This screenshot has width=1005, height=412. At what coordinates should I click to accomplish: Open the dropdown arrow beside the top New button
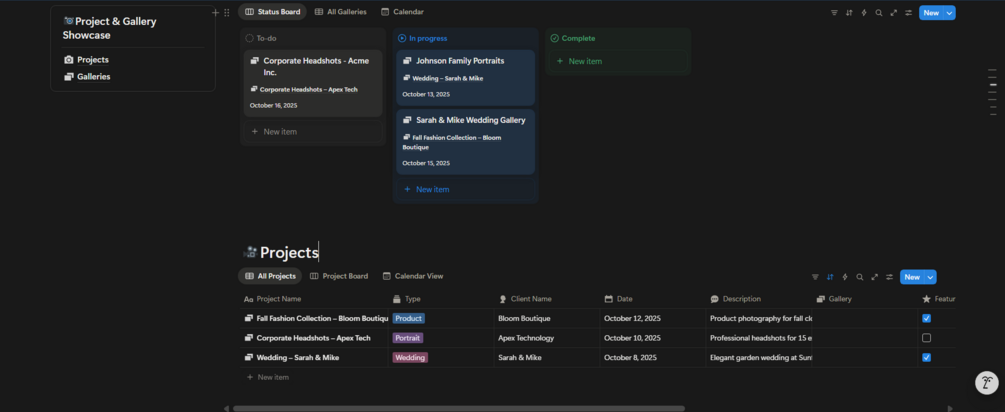(950, 13)
